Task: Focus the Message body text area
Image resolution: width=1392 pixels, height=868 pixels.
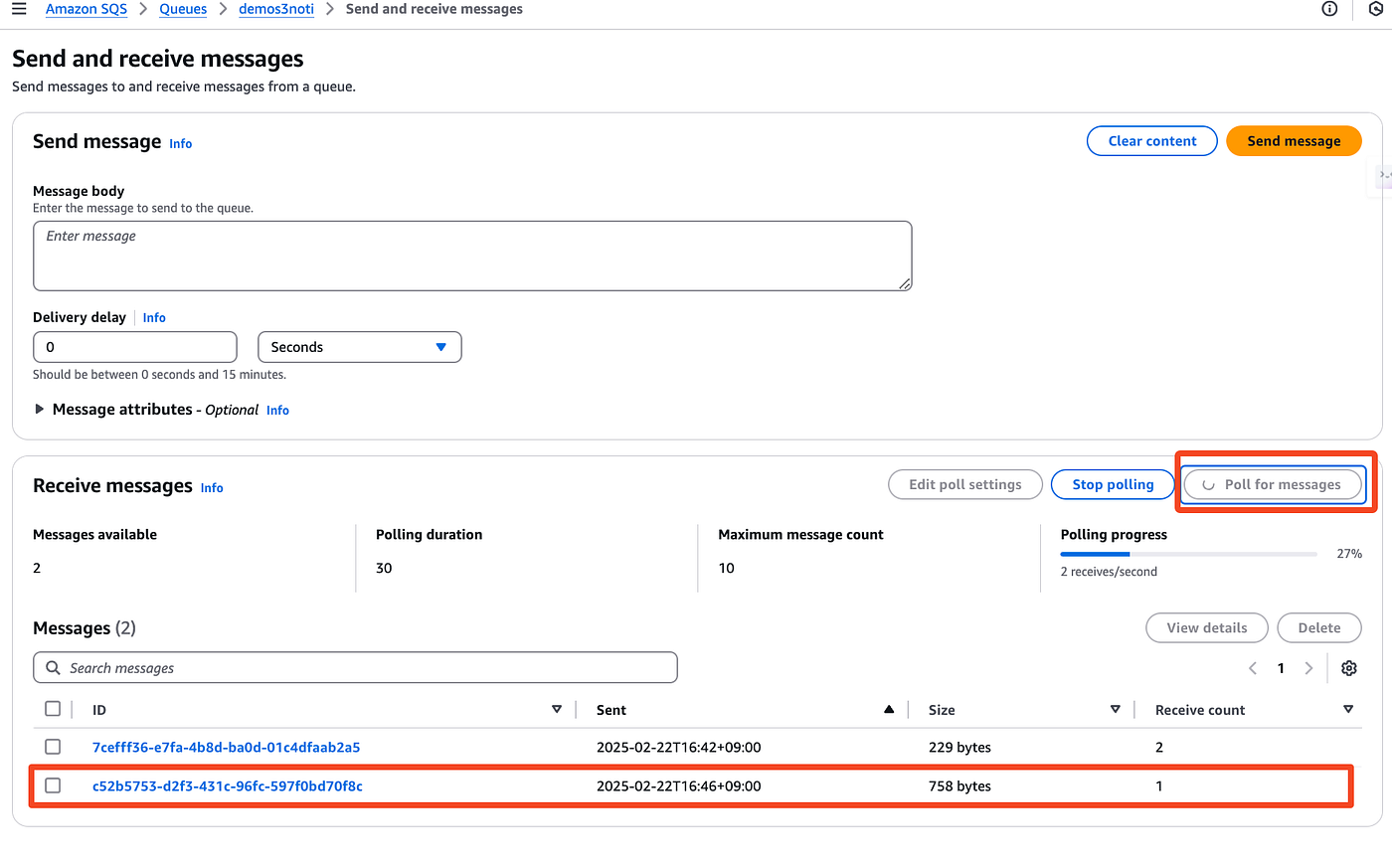Action: tap(472, 256)
